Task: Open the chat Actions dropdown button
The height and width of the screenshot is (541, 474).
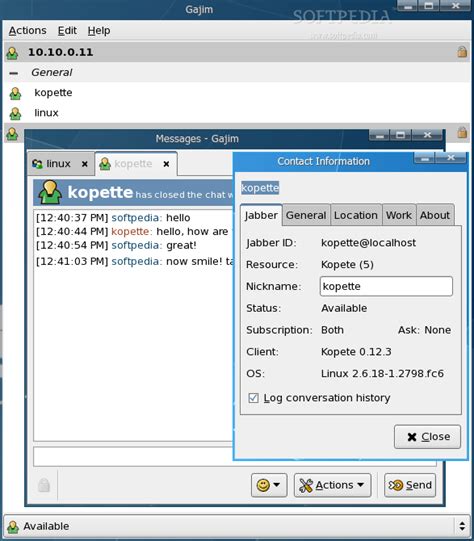Action: coord(333,485)
